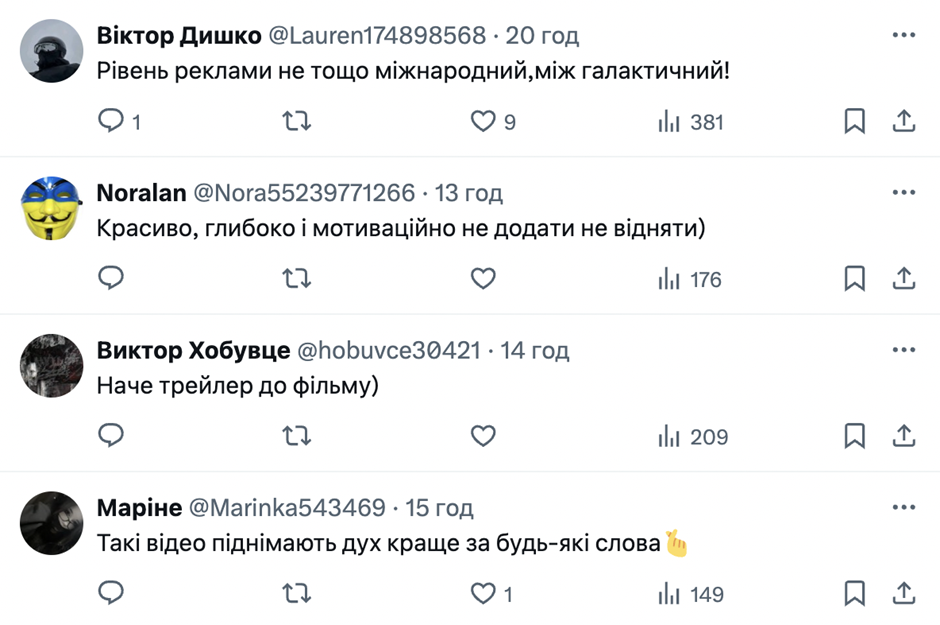940x625 pixels.
Task: Expand three-dot menu on Виктор Хобувце's post
Action: pyautogui.click(x=903, y=351)
